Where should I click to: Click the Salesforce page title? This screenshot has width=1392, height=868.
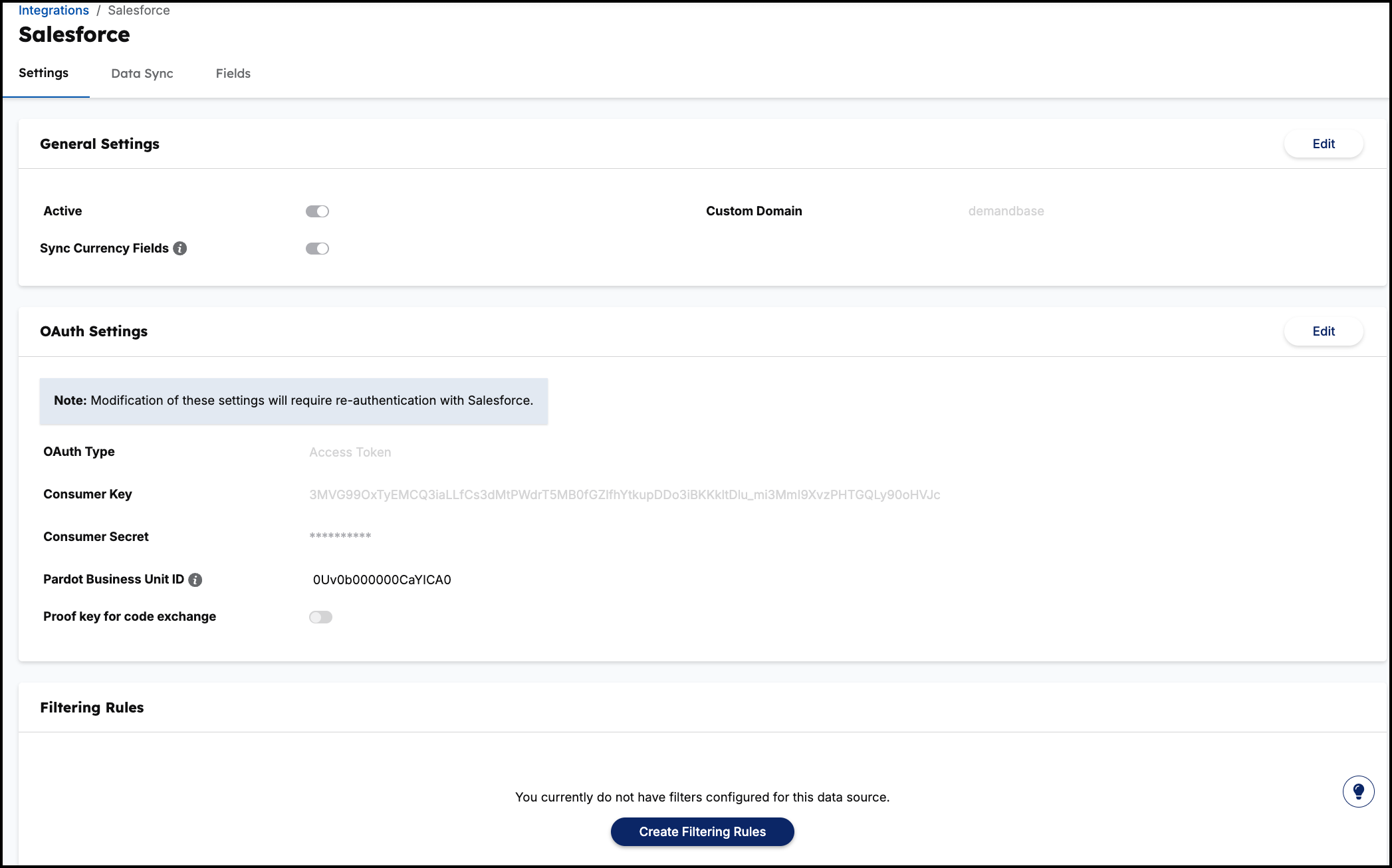point(74,35)
